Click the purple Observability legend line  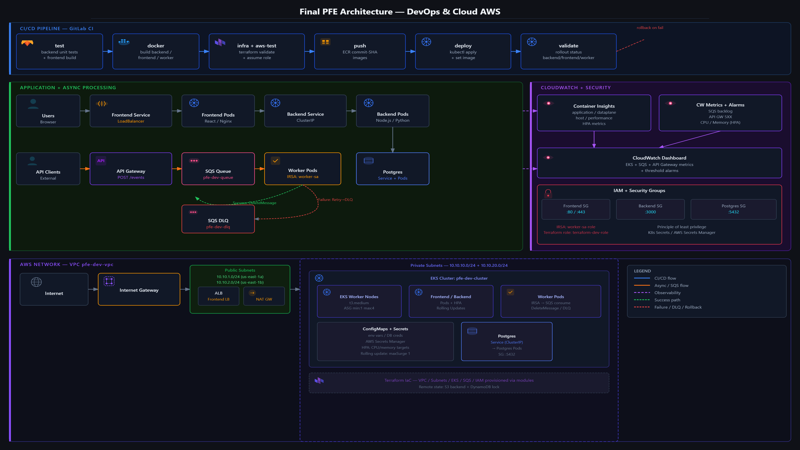[x=642, y=292]
